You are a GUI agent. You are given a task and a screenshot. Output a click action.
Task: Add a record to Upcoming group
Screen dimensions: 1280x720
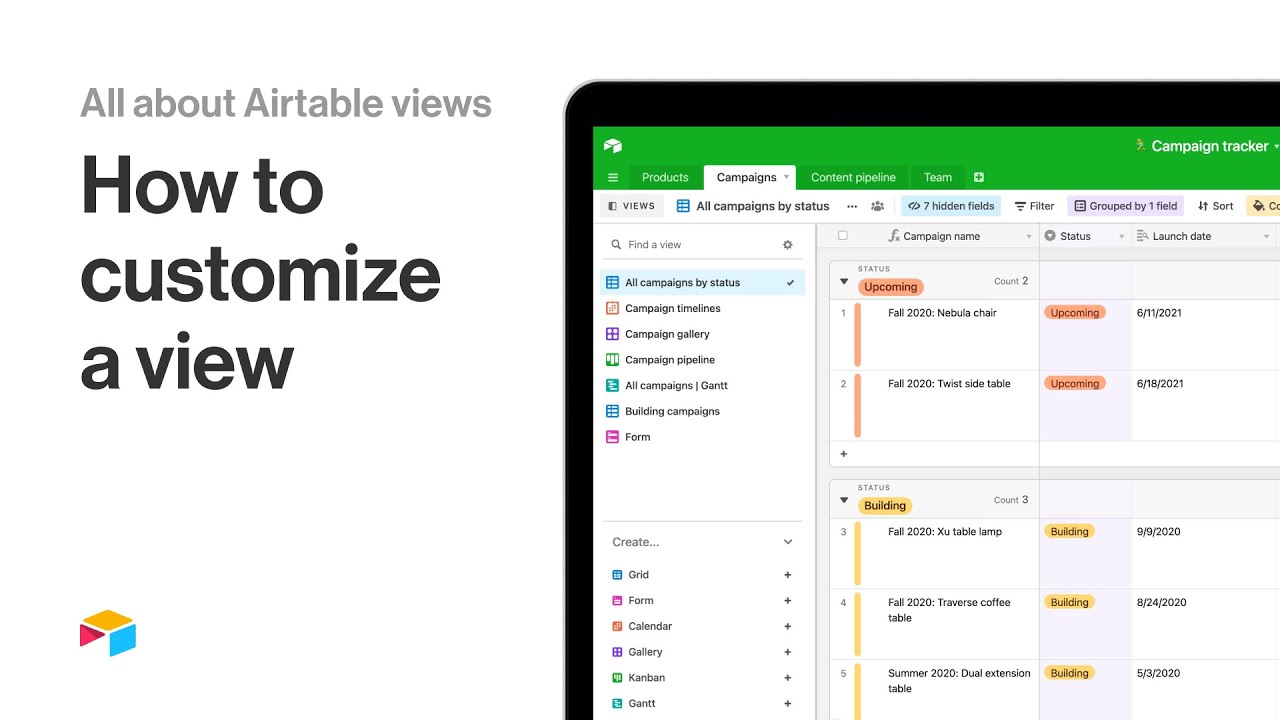click(843, 454)
